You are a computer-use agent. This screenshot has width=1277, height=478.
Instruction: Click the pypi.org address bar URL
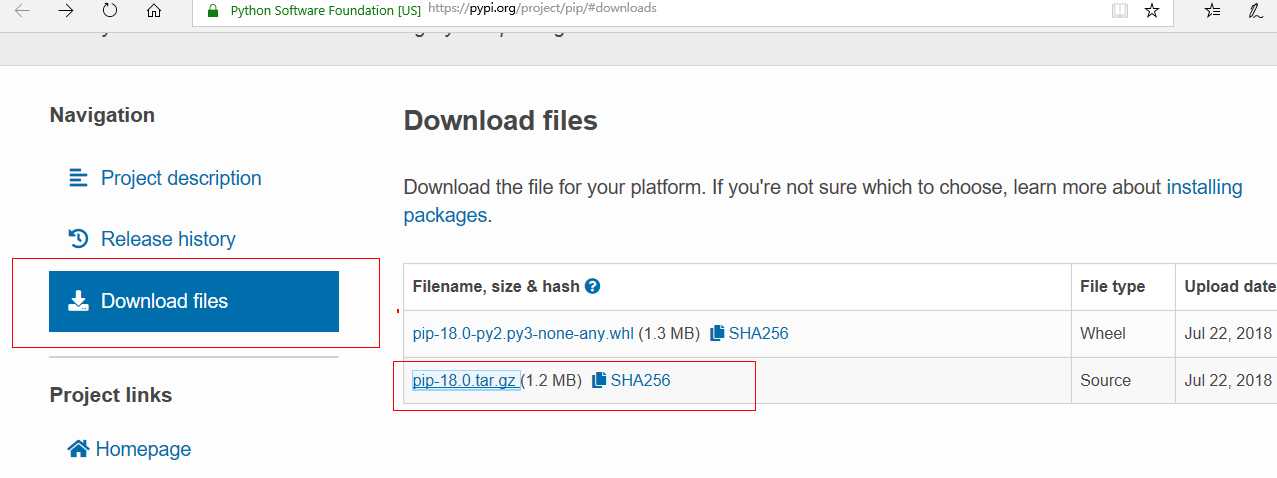pos(542,9)
